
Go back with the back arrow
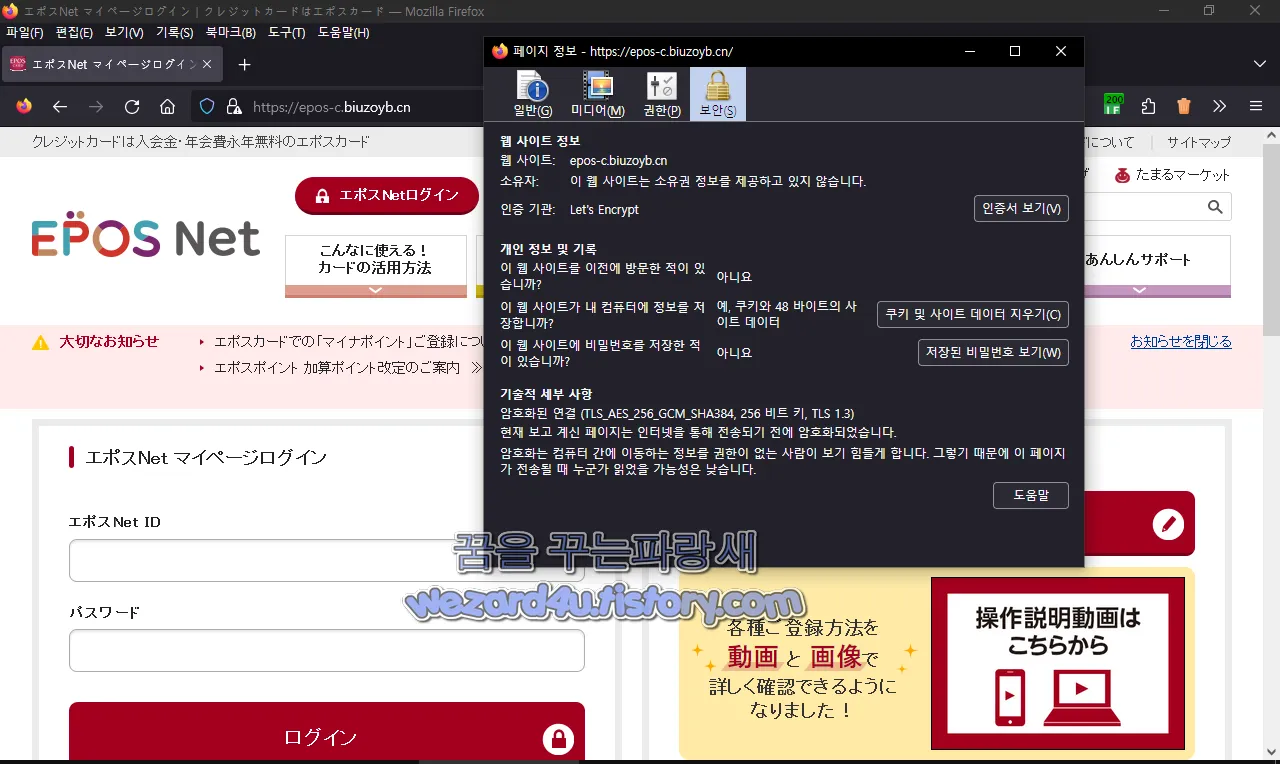coord(60,107)
